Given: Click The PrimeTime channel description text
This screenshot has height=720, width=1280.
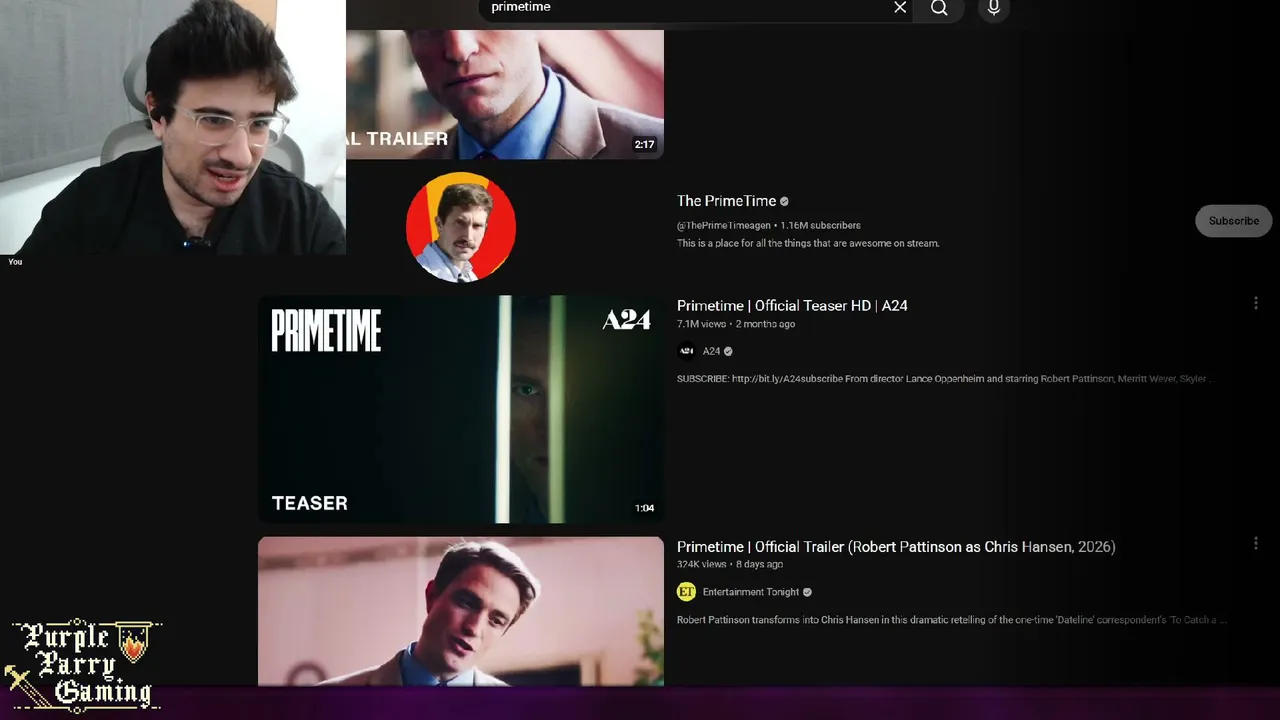Looking at the screenshot, I should (x=808, y=243).
